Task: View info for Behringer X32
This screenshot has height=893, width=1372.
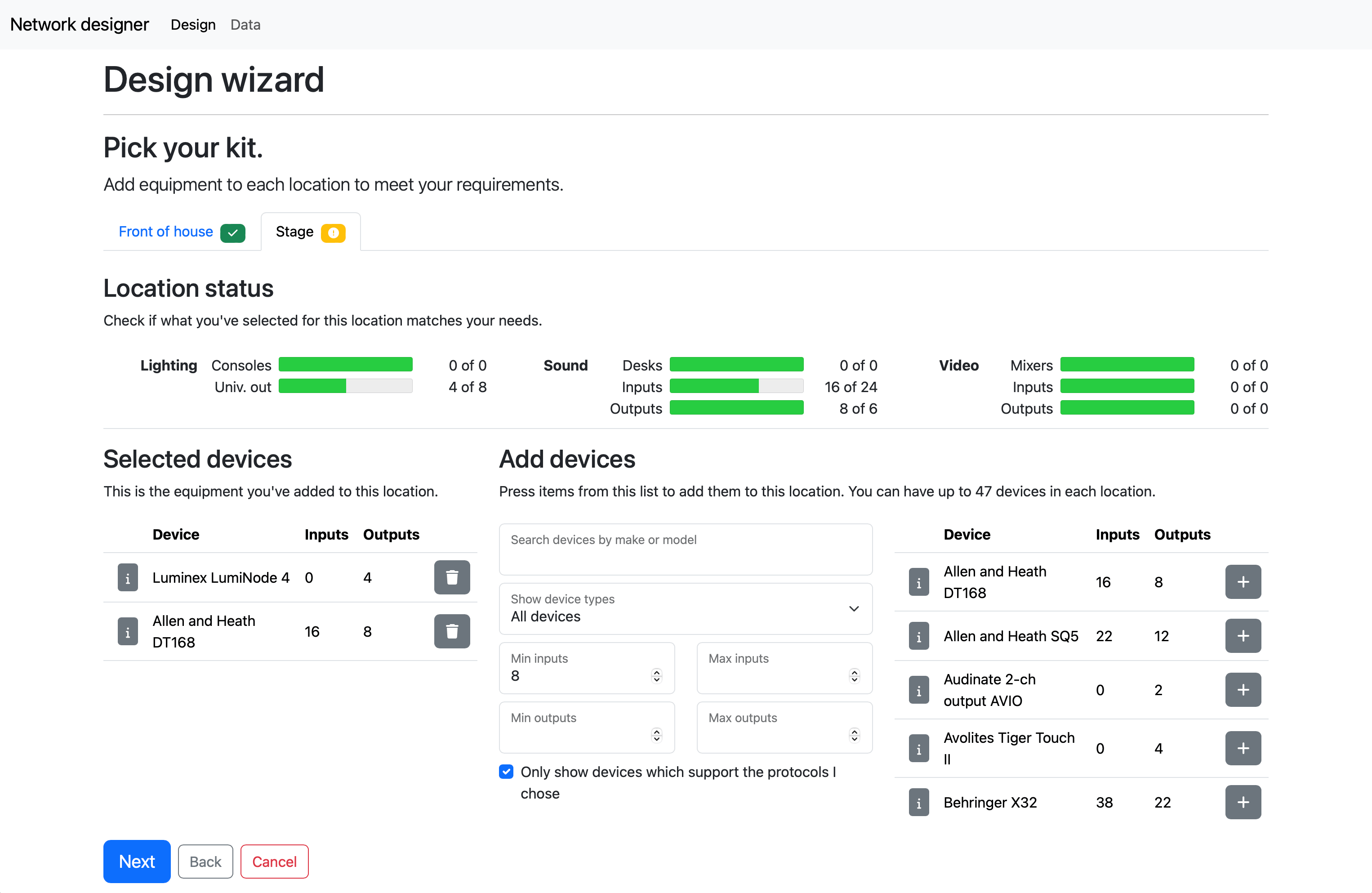Action: (x=918, y=802)
